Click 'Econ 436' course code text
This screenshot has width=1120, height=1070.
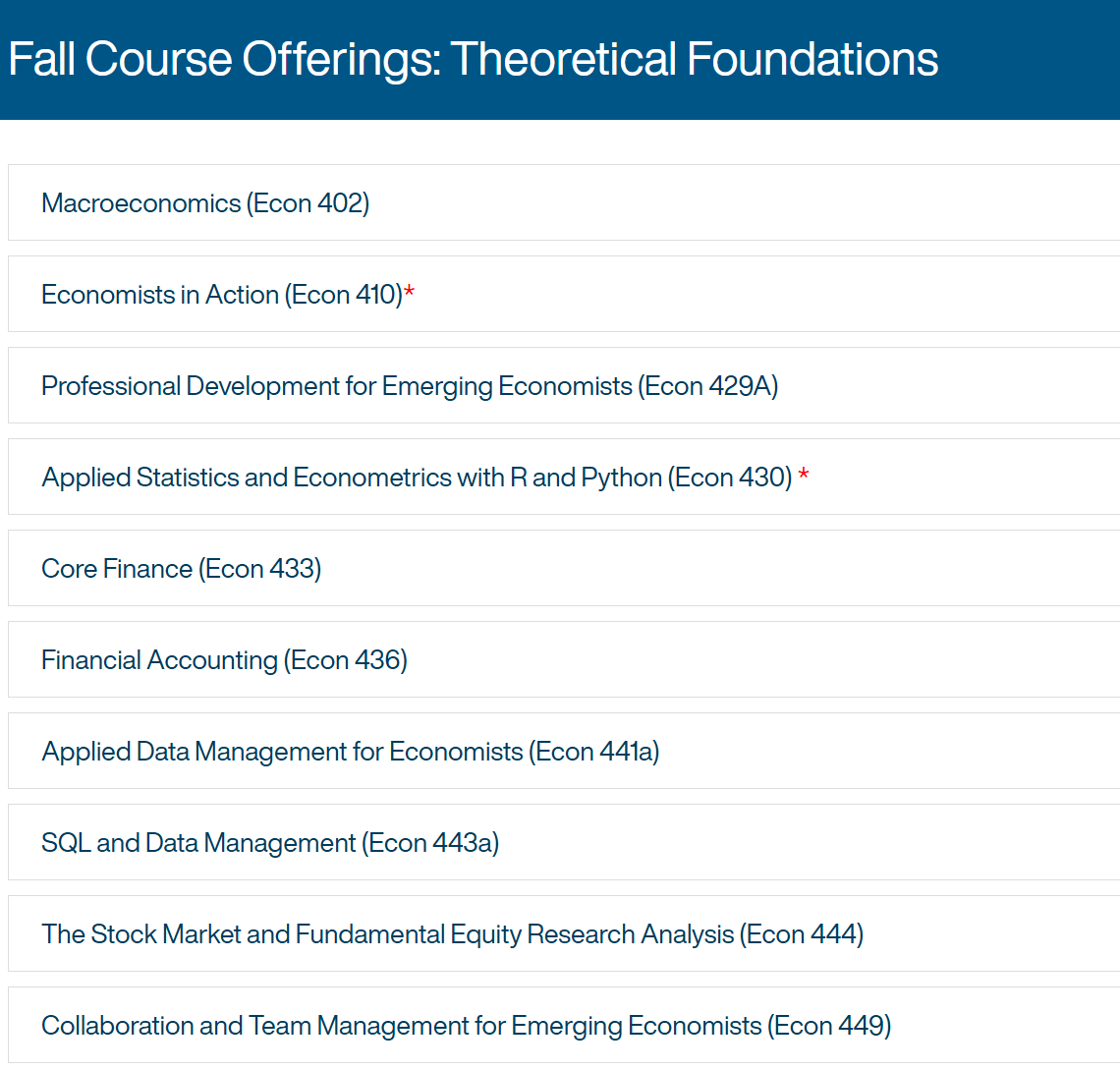[x=346, y=660]
